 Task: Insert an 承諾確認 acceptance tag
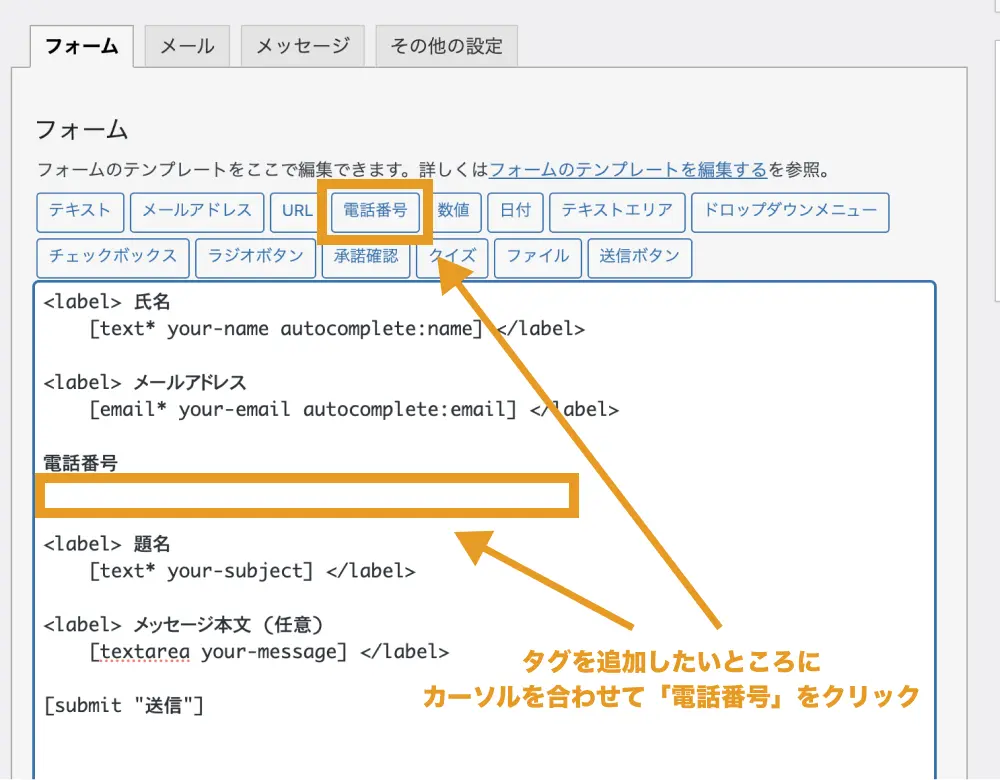click(366, 257)
